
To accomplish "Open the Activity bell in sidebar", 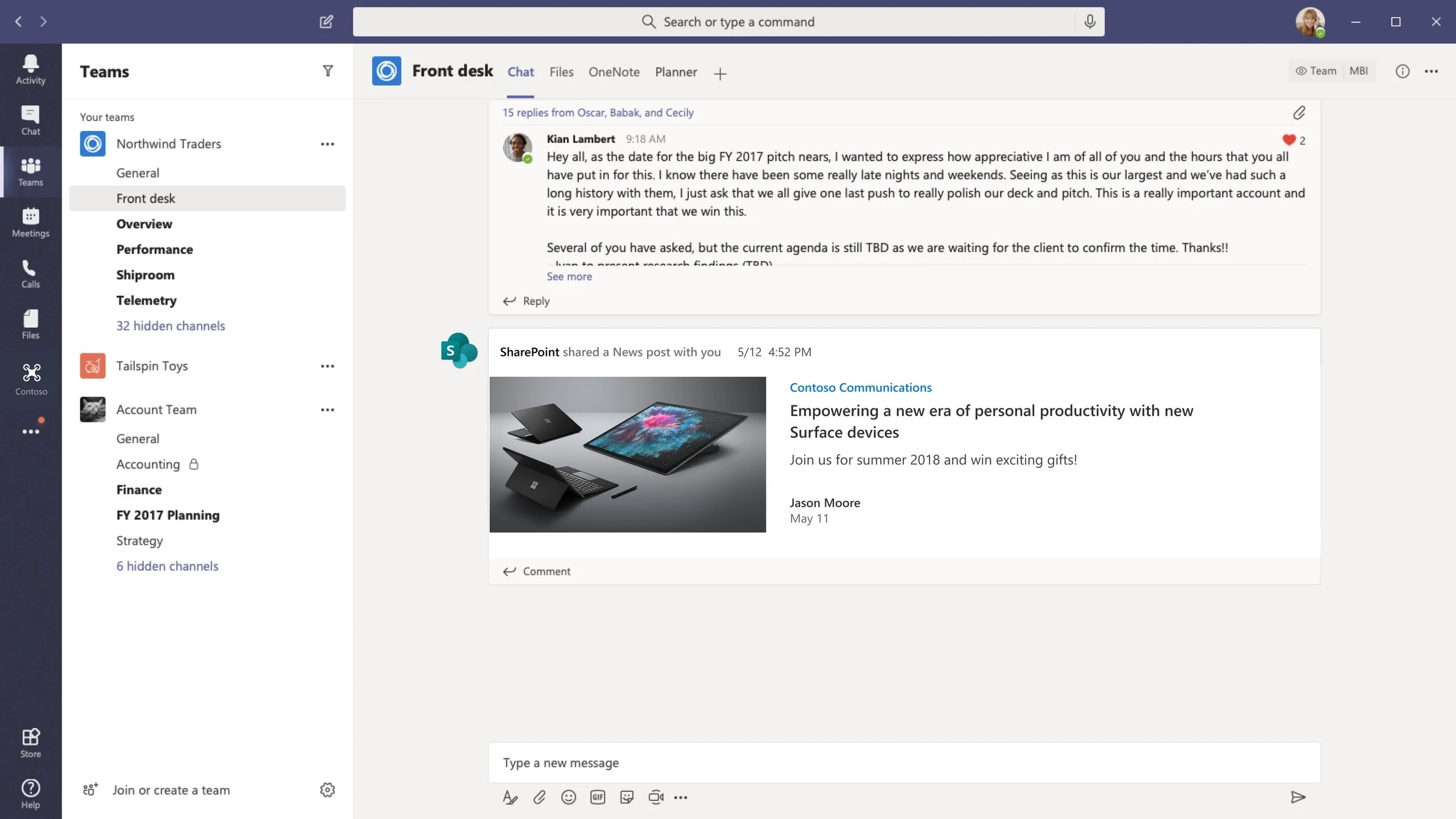I will (x=30, y=69).
